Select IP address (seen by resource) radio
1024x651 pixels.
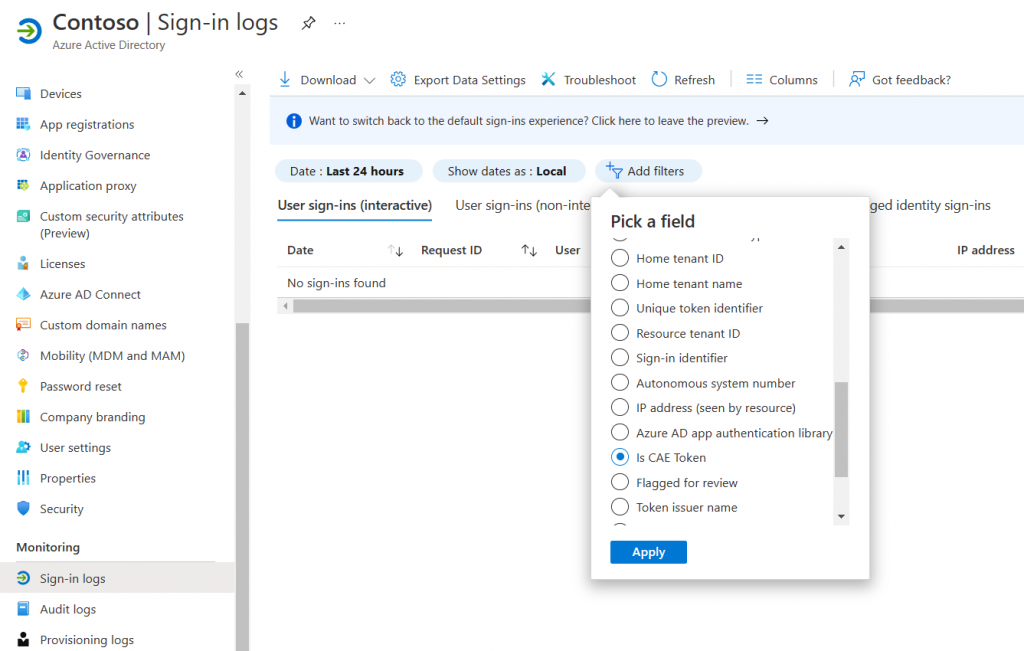[x=620, y=407]
